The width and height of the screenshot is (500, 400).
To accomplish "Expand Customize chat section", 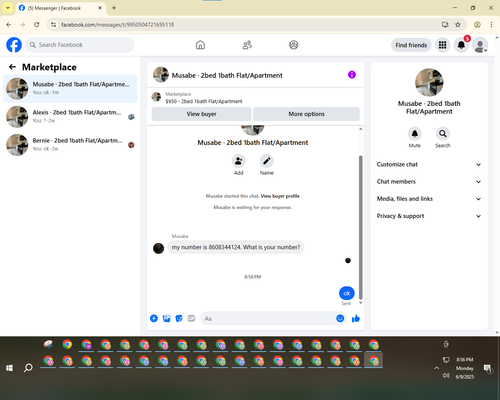I will point(429,164).
